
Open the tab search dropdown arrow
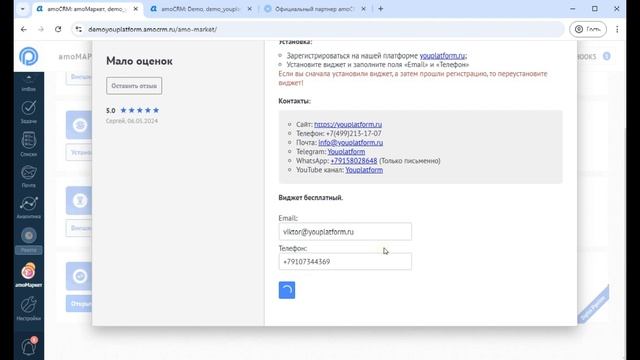(22, 9)
